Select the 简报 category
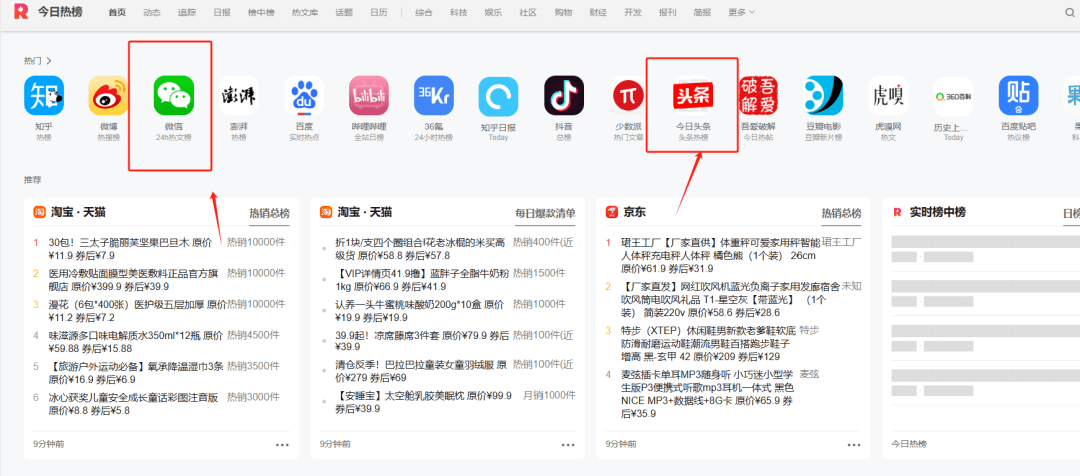Screen dimensions: 1080x476 click(x=703, y=12)
